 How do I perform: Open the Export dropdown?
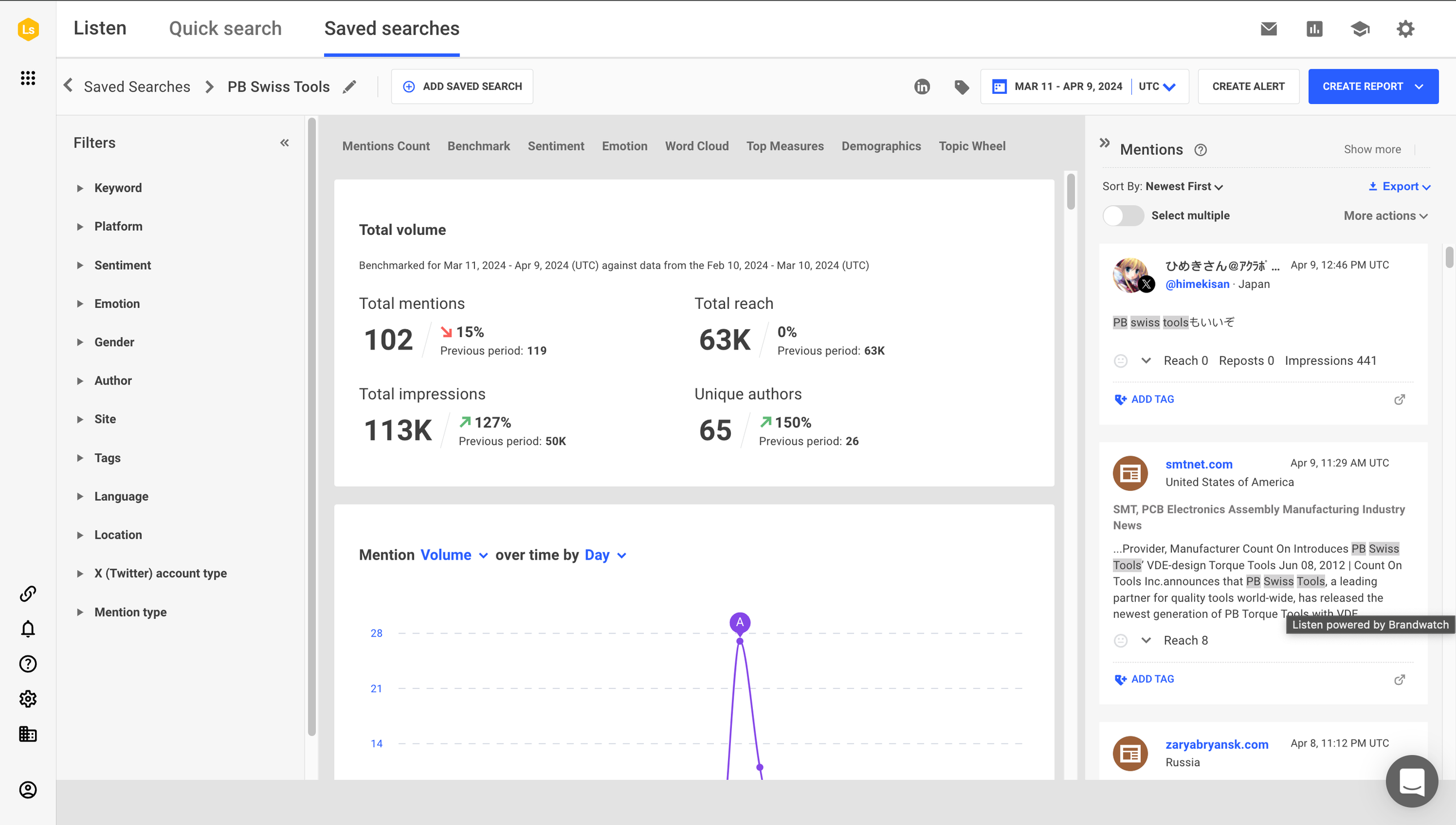1400,186
